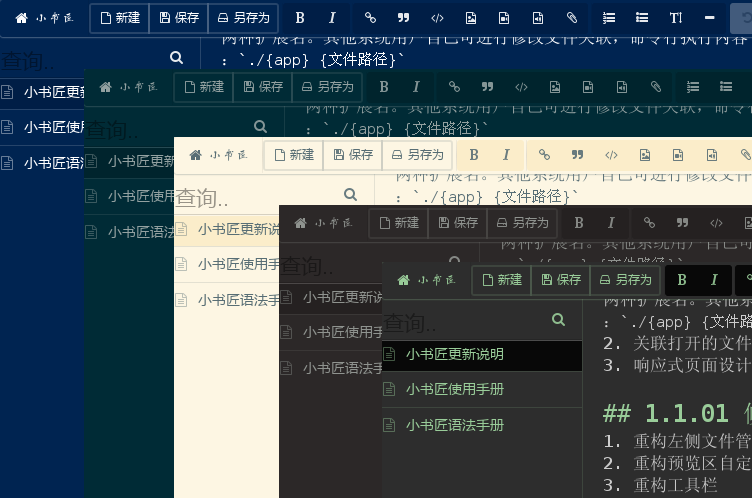Click 新建 button in dark gray toolbar
752x498 pixels.
pyautogui.click(x=398, y=223)
